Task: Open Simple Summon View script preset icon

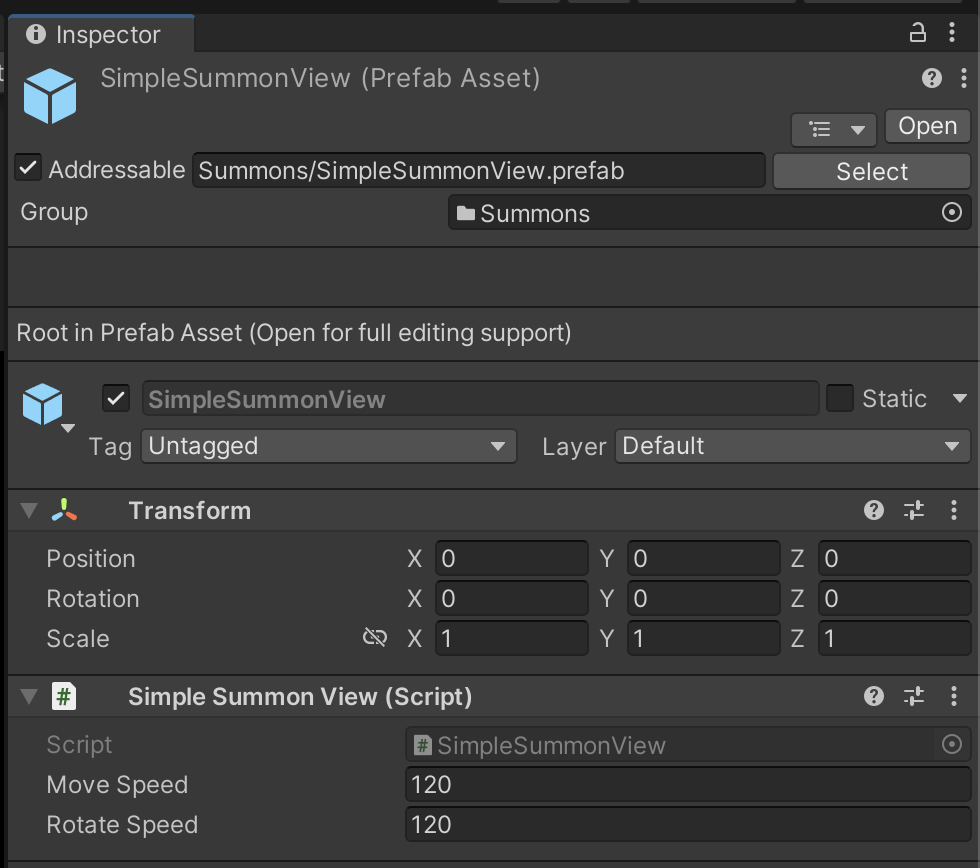Action: [914, 697]
